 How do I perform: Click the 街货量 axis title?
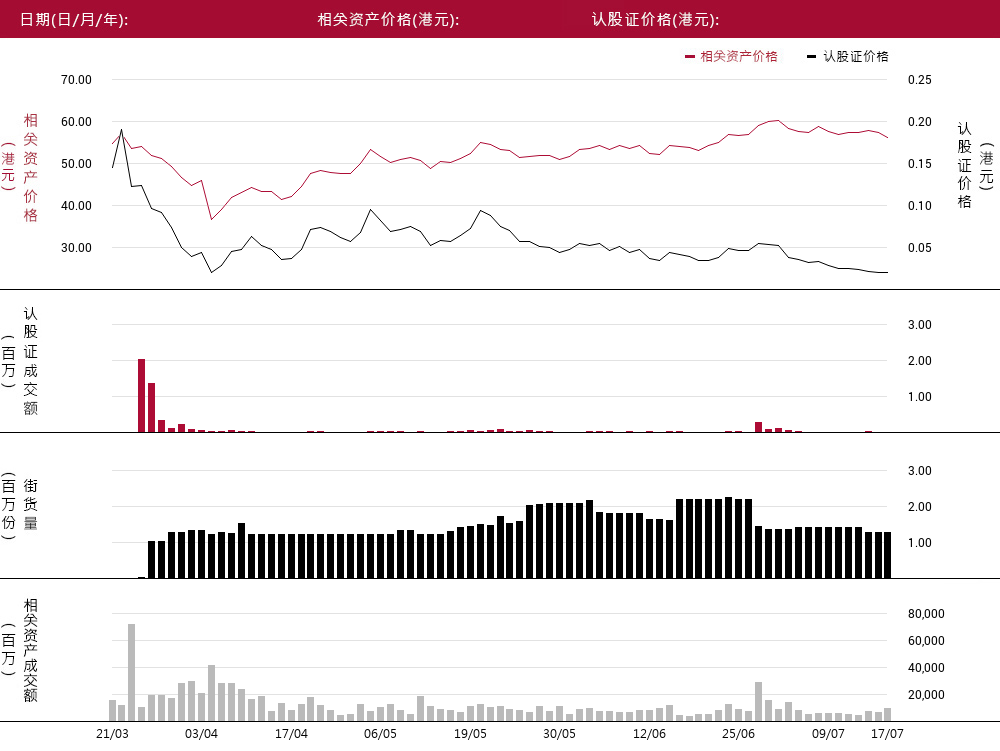click(x=31, y=505)
